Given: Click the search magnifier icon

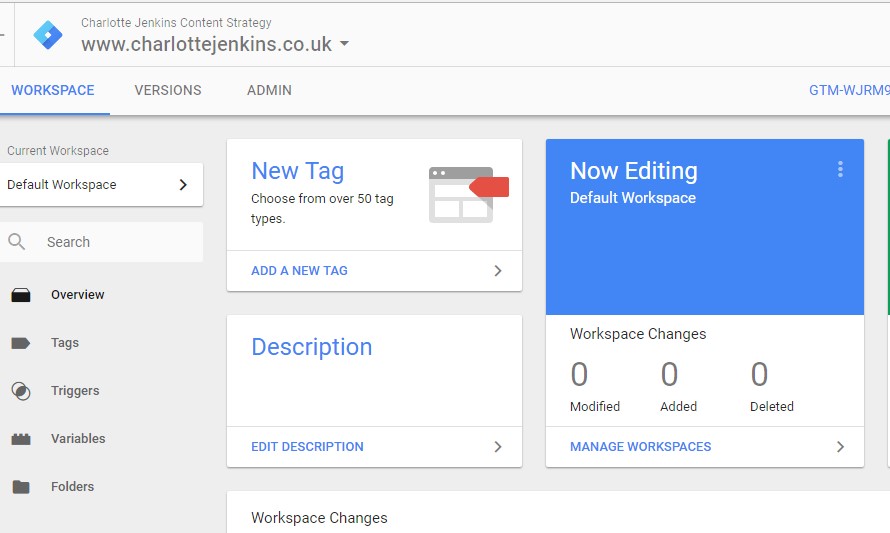Looking at the screenshot, I should (x=16, y=242).
